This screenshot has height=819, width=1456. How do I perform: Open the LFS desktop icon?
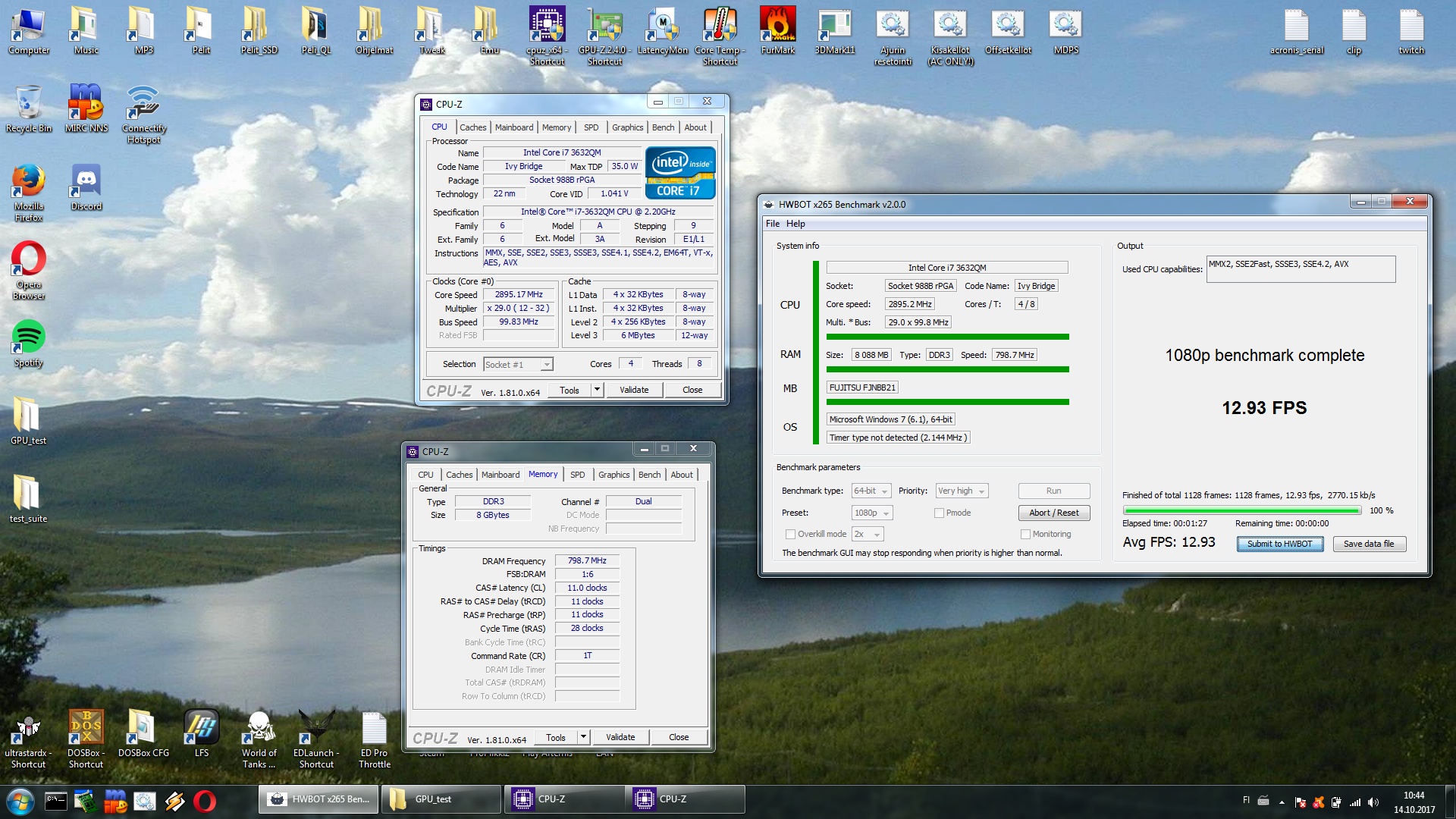pos(201,733)
